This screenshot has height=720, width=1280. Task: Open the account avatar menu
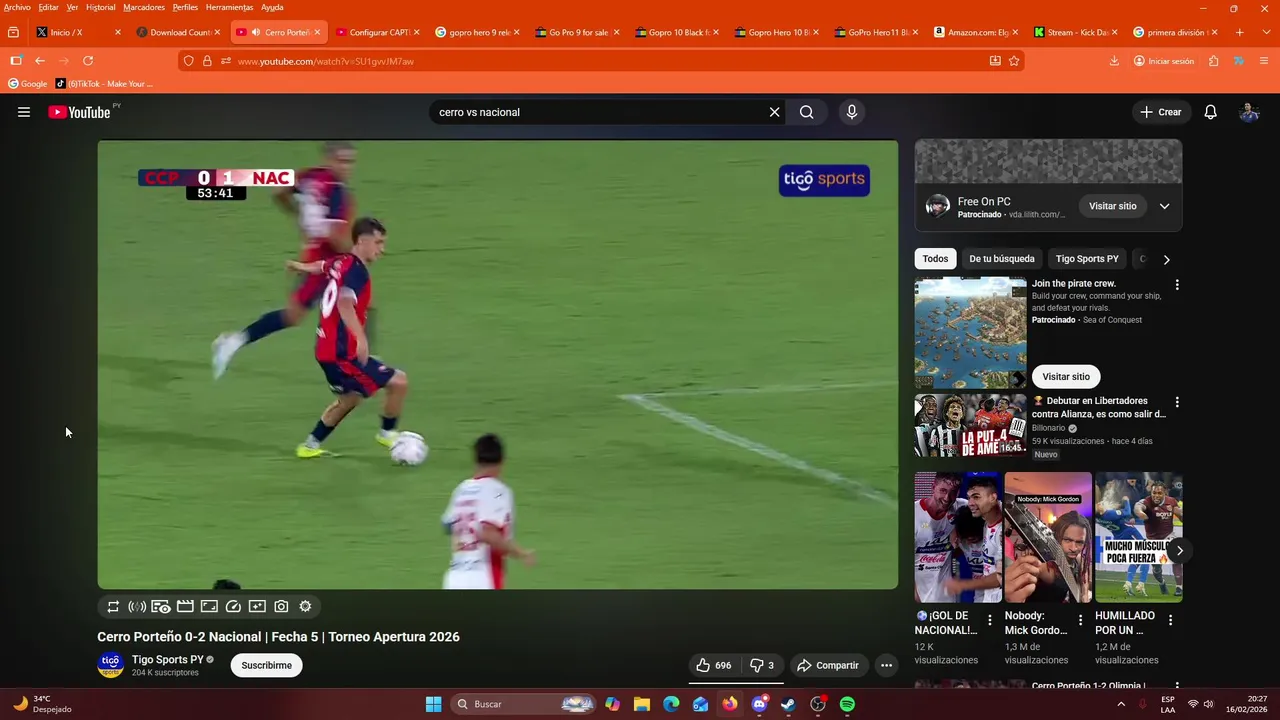[1249, 112]
